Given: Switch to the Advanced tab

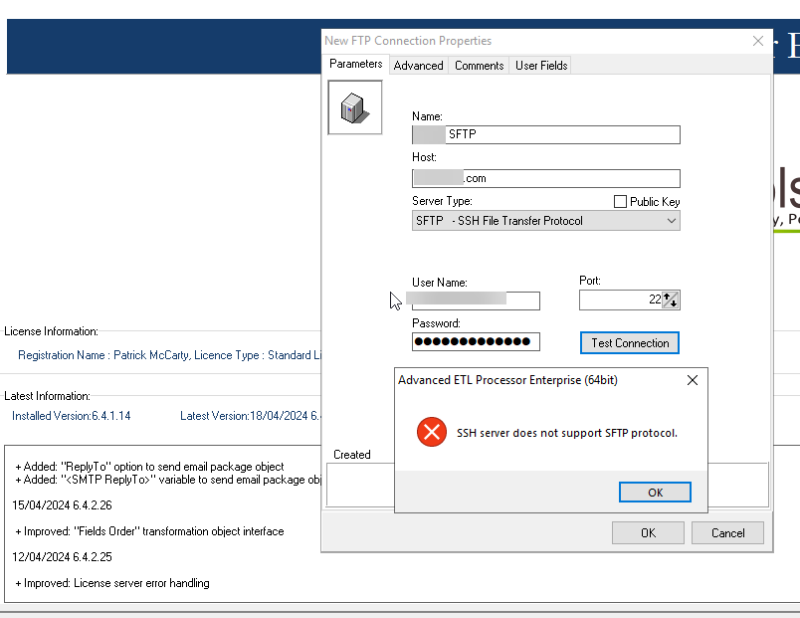Looking at the screenshot, I should point(418,66).
